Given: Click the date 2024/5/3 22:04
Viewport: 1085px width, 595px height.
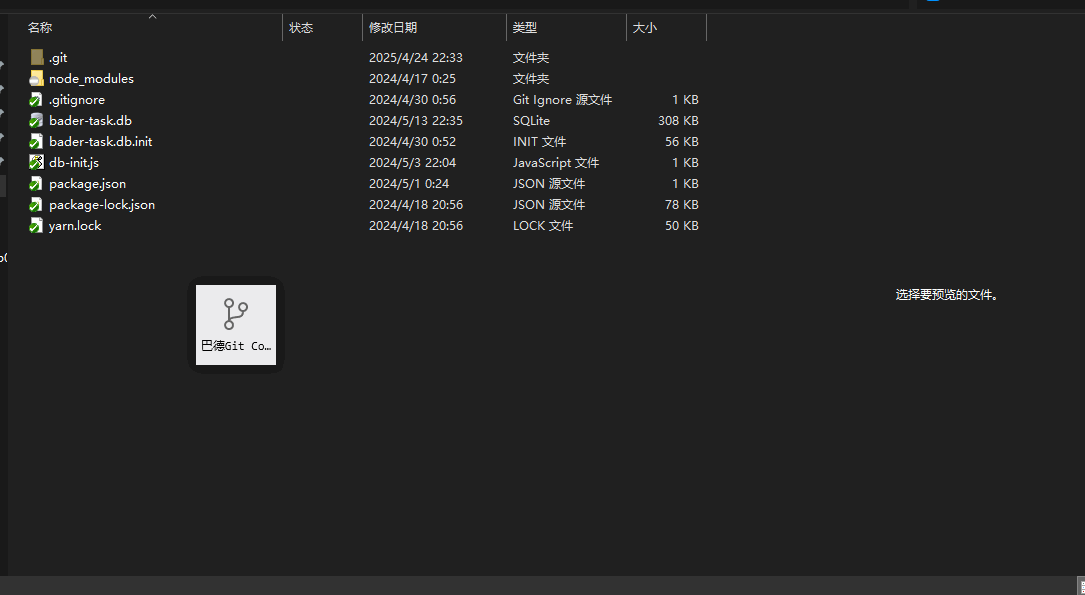Looking at the screenshot, I should click(412, 163).
